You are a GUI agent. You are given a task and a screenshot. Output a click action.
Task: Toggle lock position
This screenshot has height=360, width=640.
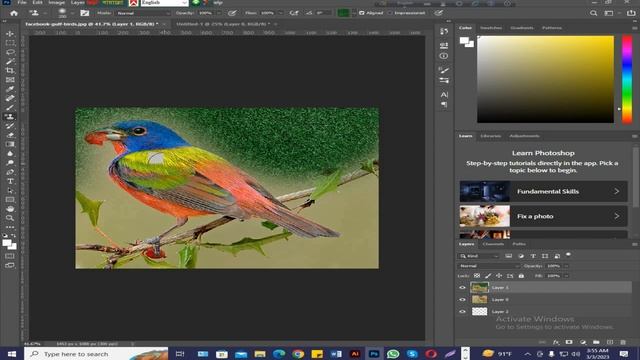point(499,276)
